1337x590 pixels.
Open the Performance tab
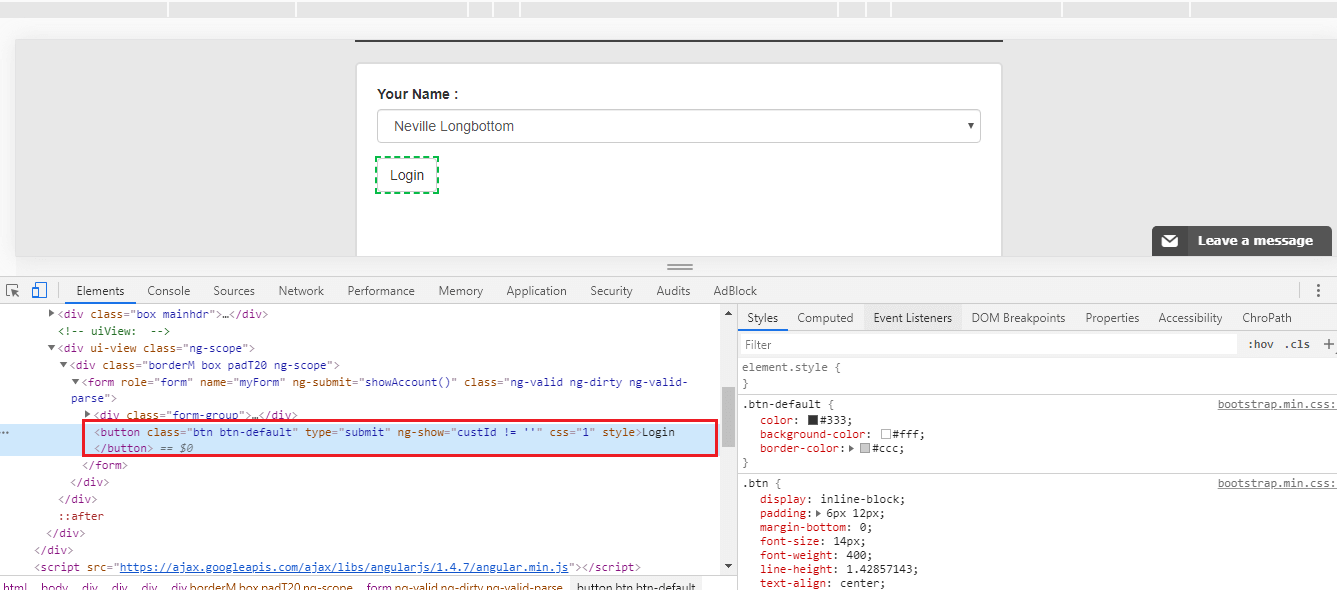(381, 291)
